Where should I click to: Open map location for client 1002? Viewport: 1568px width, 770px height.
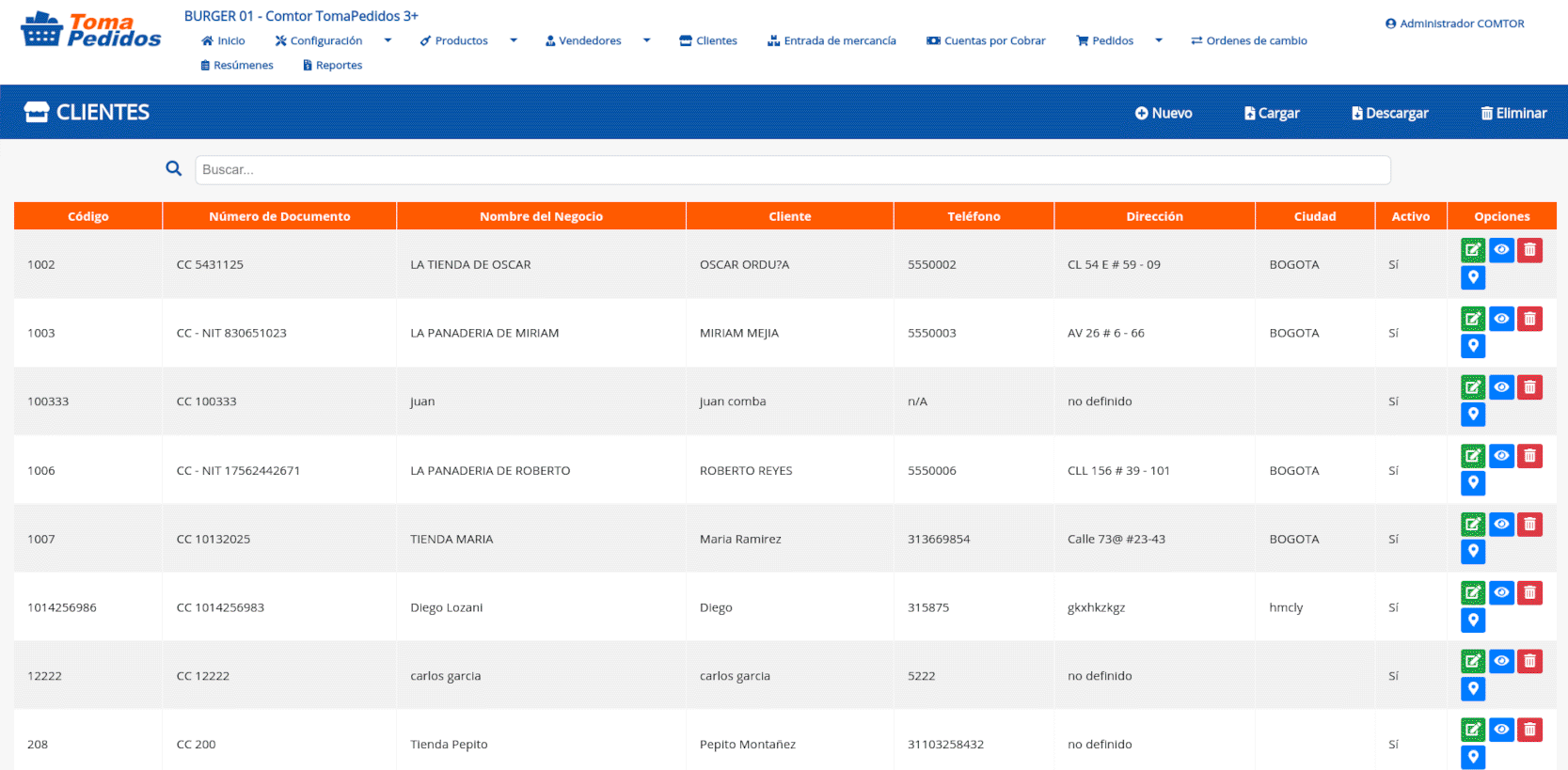tap(1473, 277)
